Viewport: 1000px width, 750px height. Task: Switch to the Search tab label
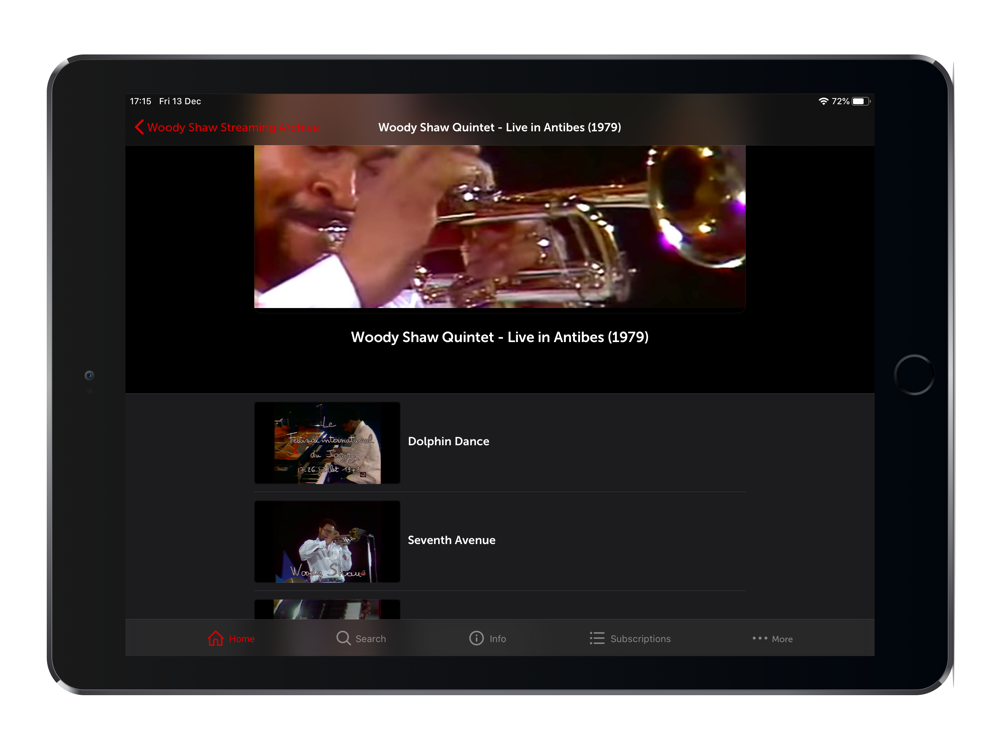pyautogui.click(x=371, y=639)
